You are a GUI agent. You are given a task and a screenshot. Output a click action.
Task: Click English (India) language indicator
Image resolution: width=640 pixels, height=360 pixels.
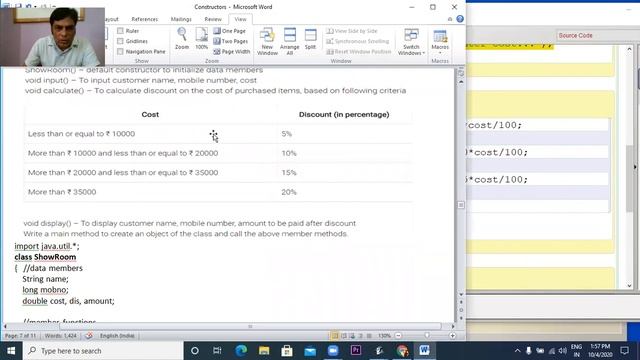point(117,336)
